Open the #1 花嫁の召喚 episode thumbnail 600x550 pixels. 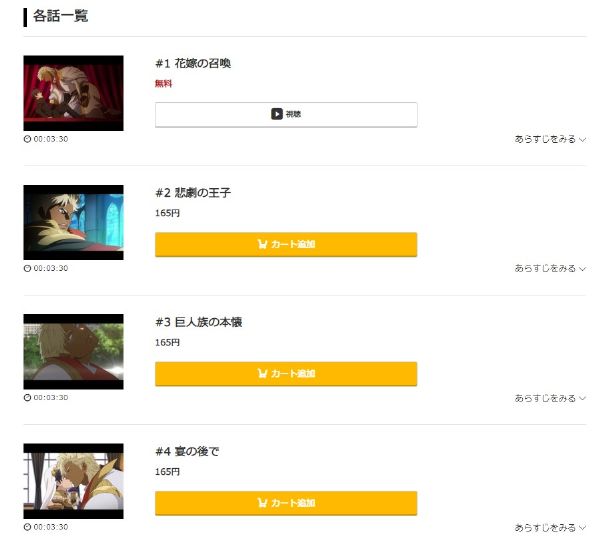click(x=73, y=93)
